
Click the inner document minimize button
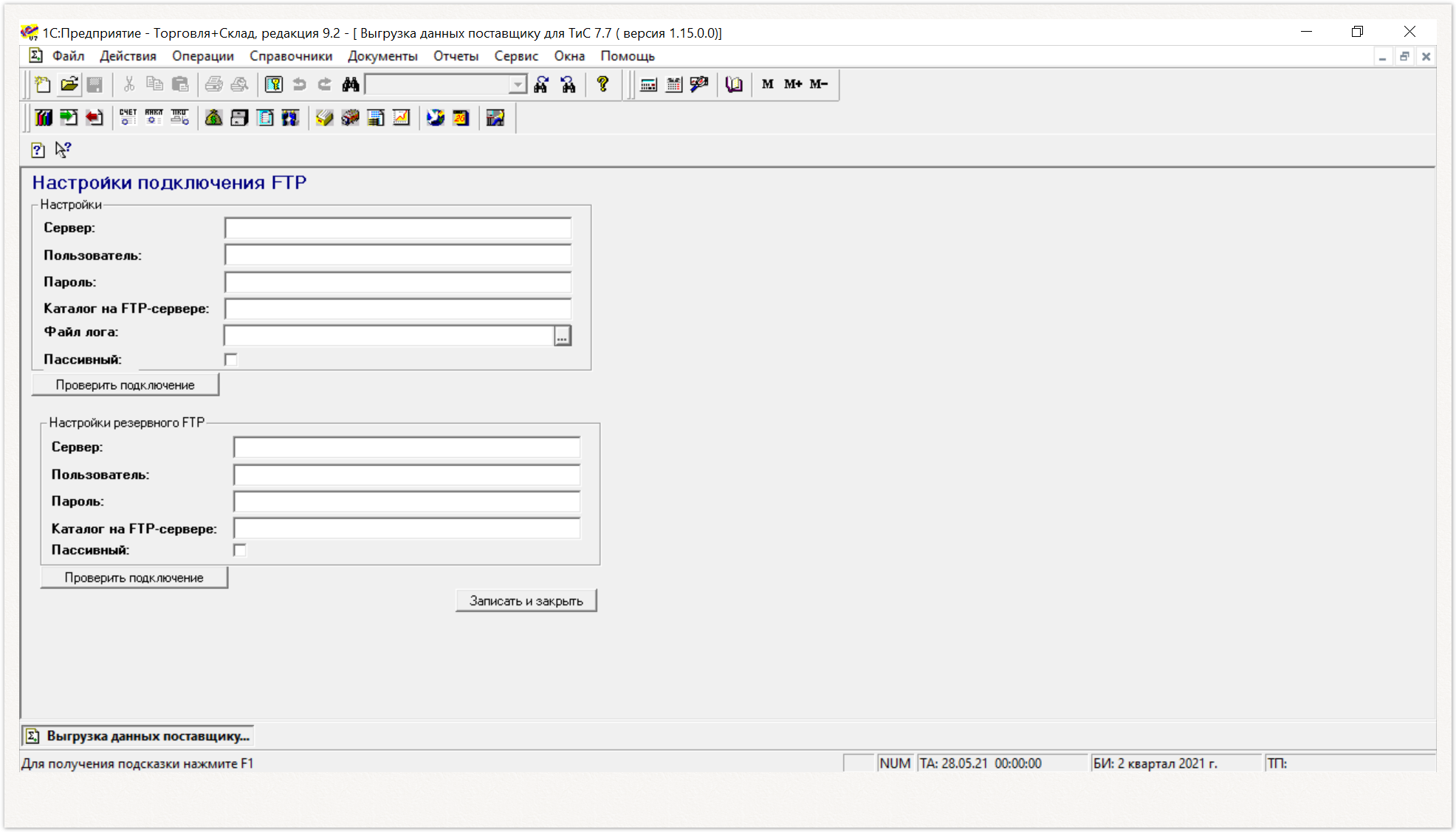coord(1382,56)
